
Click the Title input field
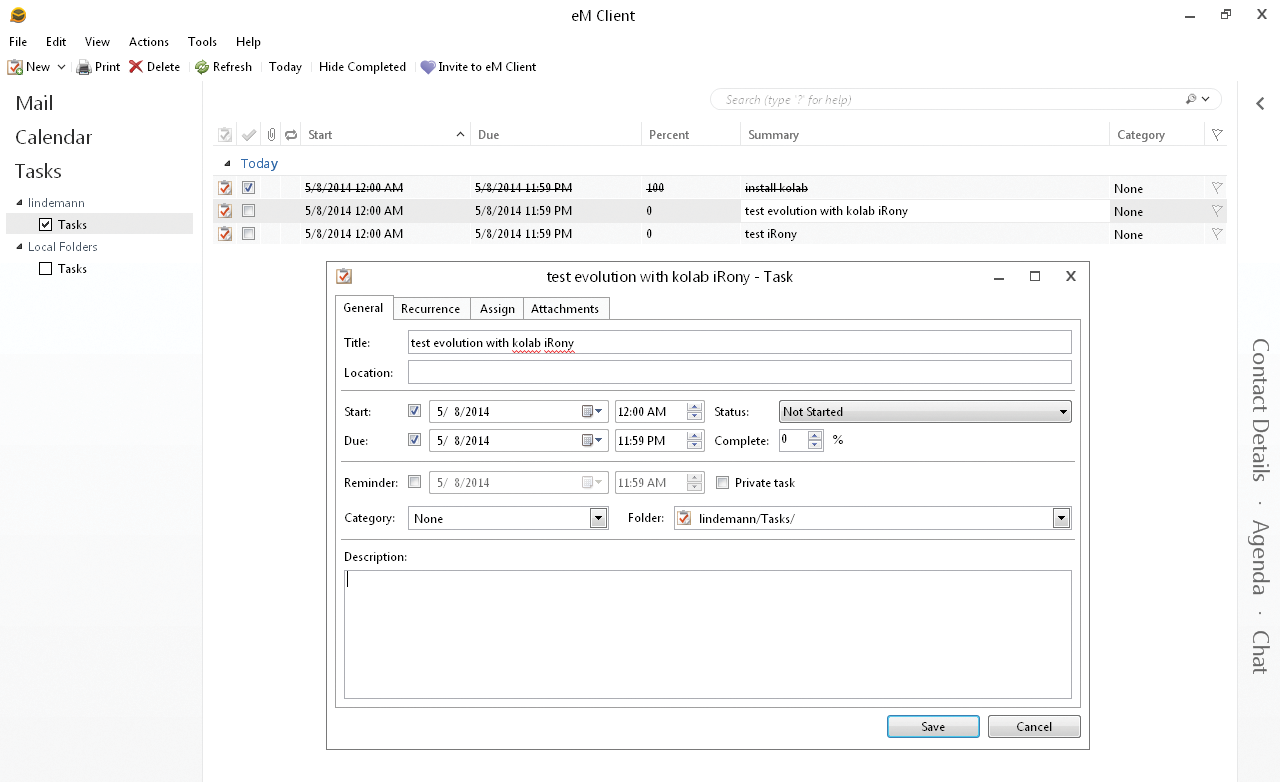[740, 342]
